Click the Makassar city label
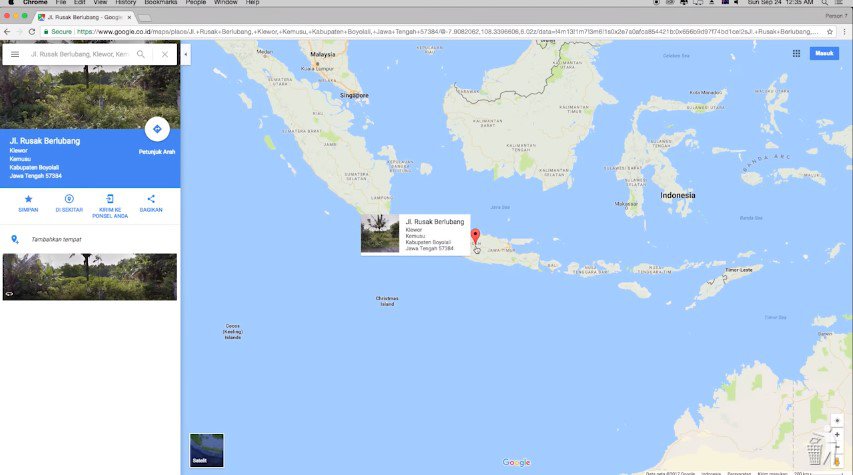Image resolution: width=853 pixels, height=475 pixels. coord(626,204)
